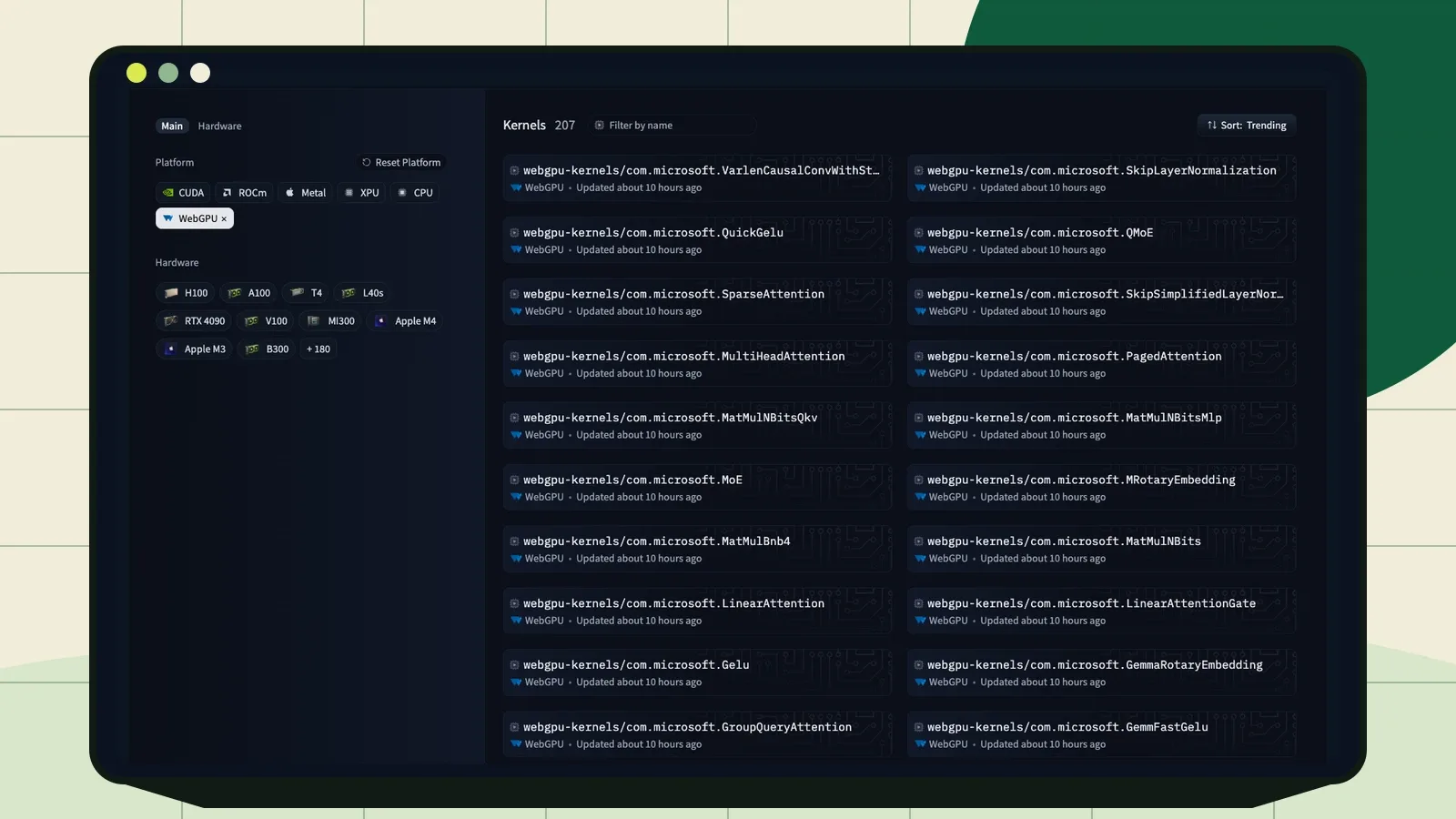Click the GPU card icon on B300

click(252, 349)
